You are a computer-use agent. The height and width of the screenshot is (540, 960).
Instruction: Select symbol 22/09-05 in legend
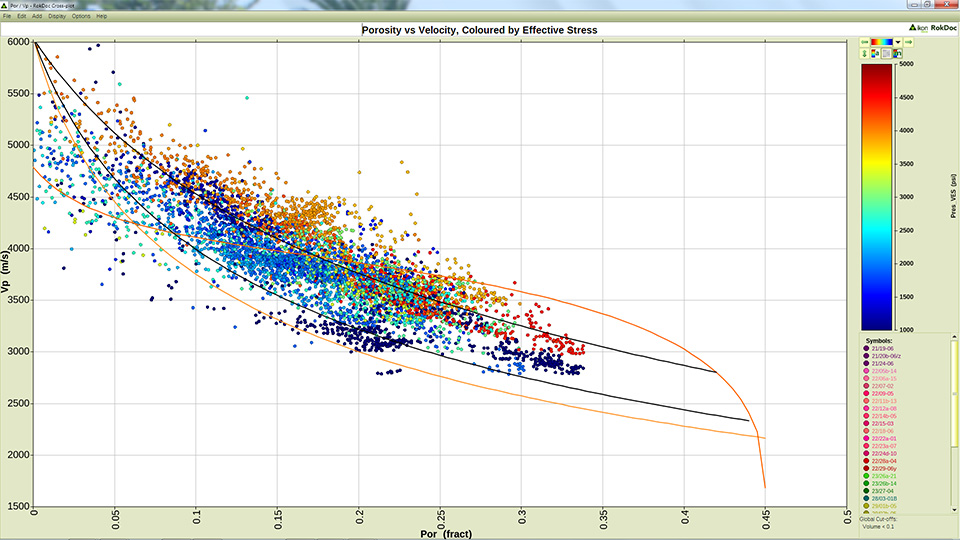879,394
